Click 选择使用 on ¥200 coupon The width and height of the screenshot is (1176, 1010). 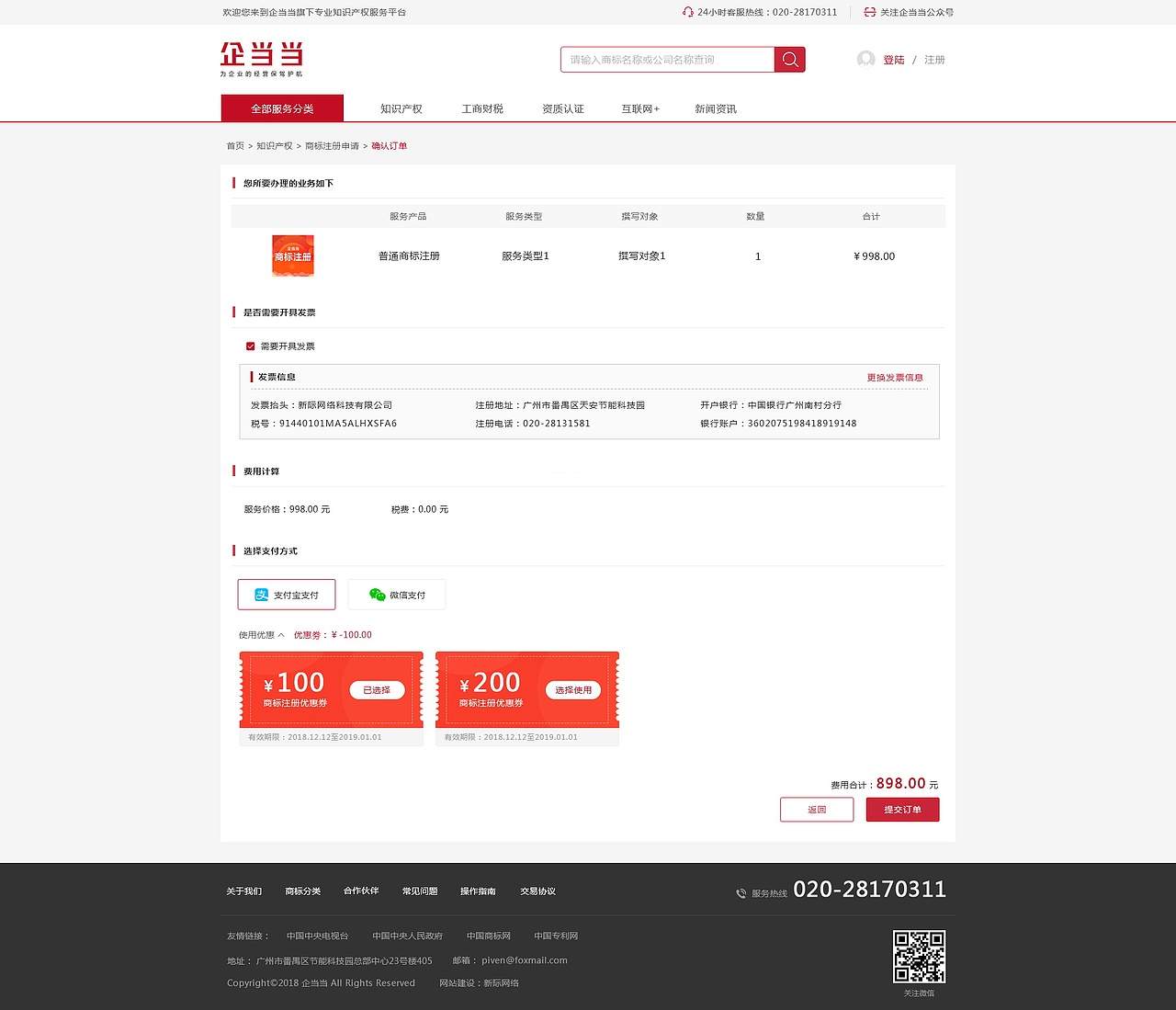pyautogui.click(x=573, y=690)
